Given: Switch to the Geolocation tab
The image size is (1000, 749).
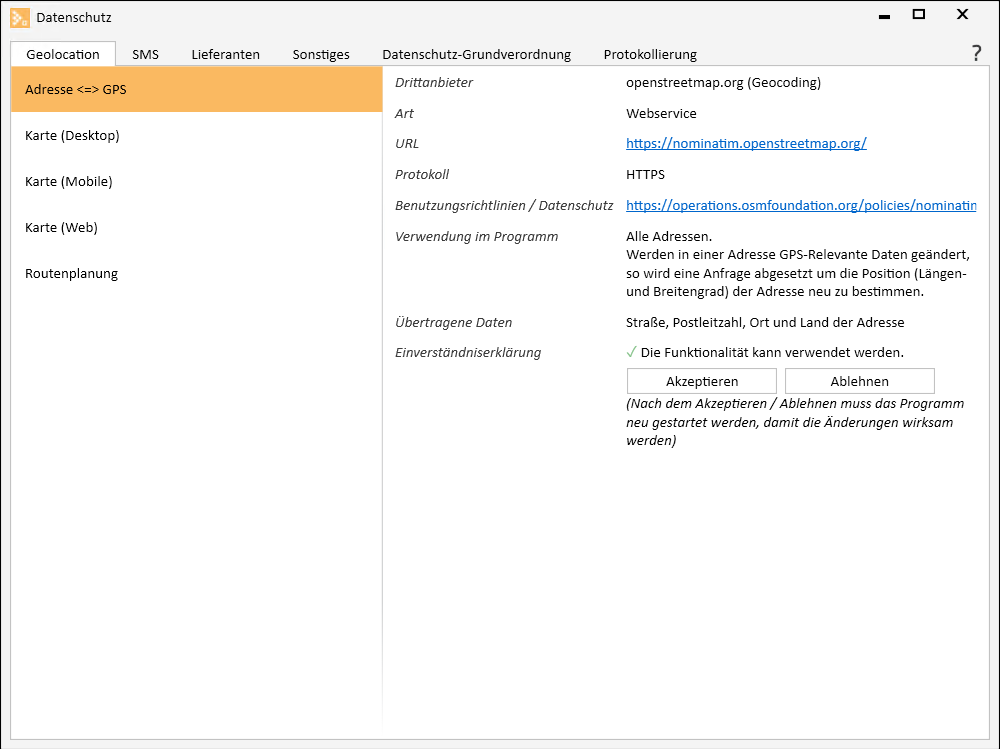Looking at the screenshot, I should [63, 55].
